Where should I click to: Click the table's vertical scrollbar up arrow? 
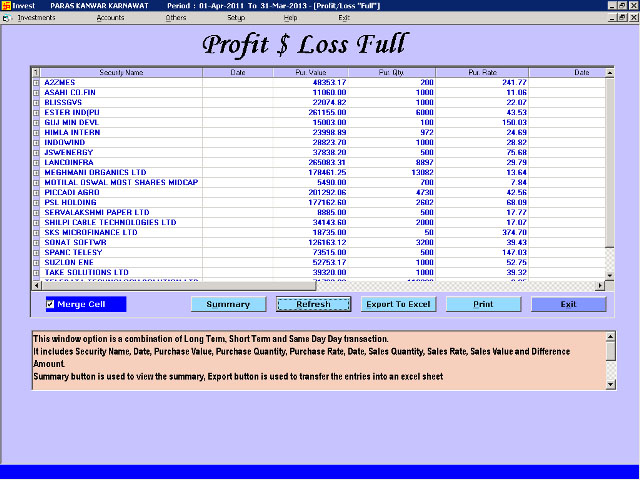click(609, 72)
